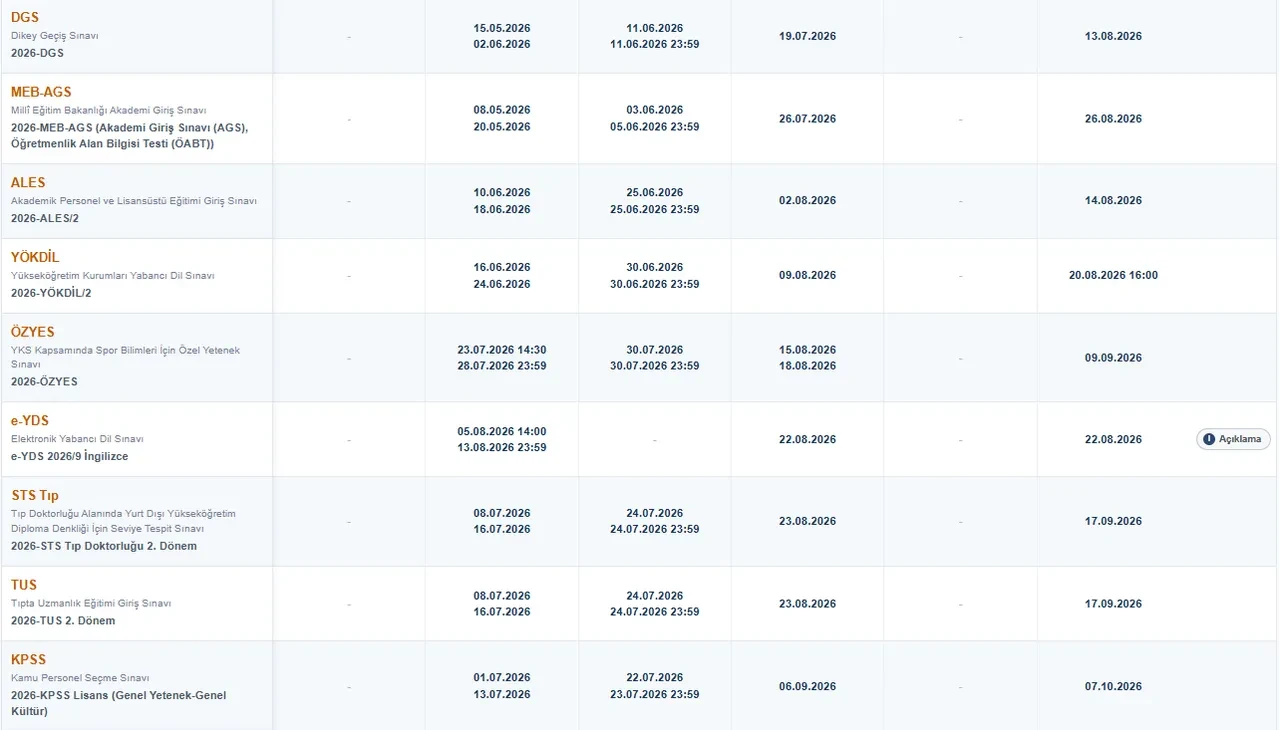Open the YÖKDİL exam entry
The width and height of the screenshot is (1280, 730).
pyautogui.click(x=35, y=257)
